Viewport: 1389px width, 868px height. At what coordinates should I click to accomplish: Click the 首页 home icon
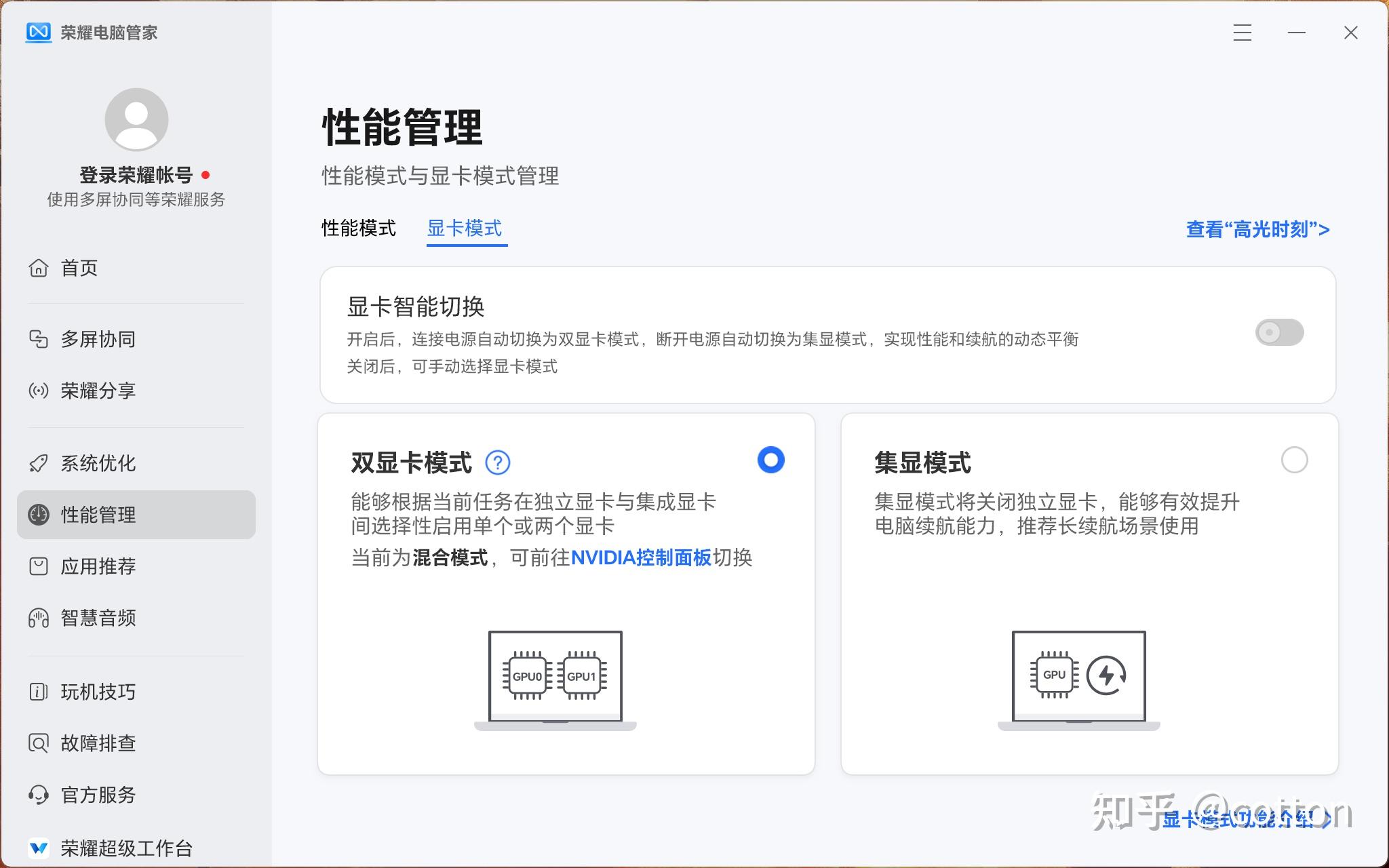click(39, 268)
